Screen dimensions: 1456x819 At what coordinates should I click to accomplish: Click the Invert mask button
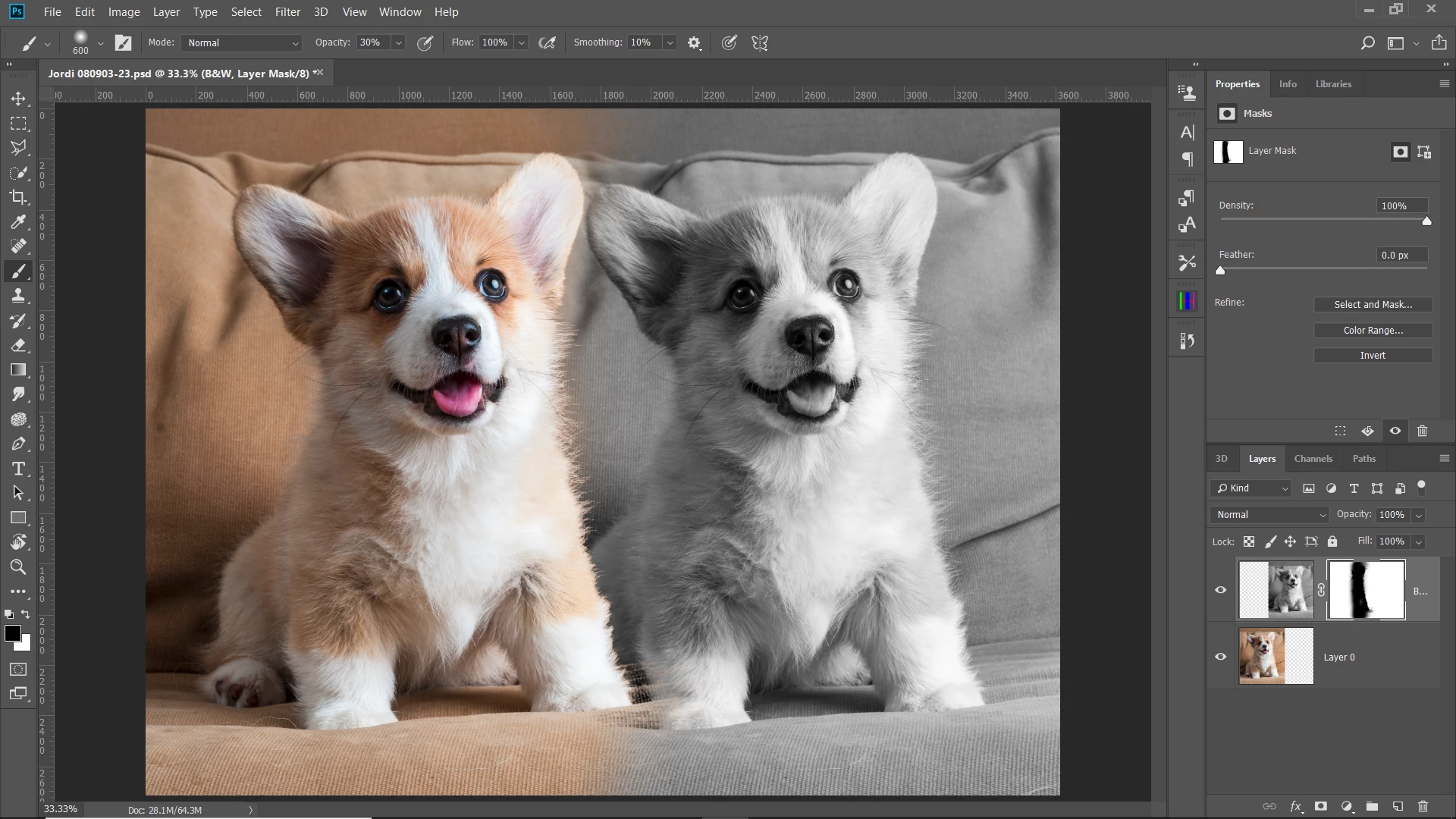pyautogui.click(x=1373, y=356)
